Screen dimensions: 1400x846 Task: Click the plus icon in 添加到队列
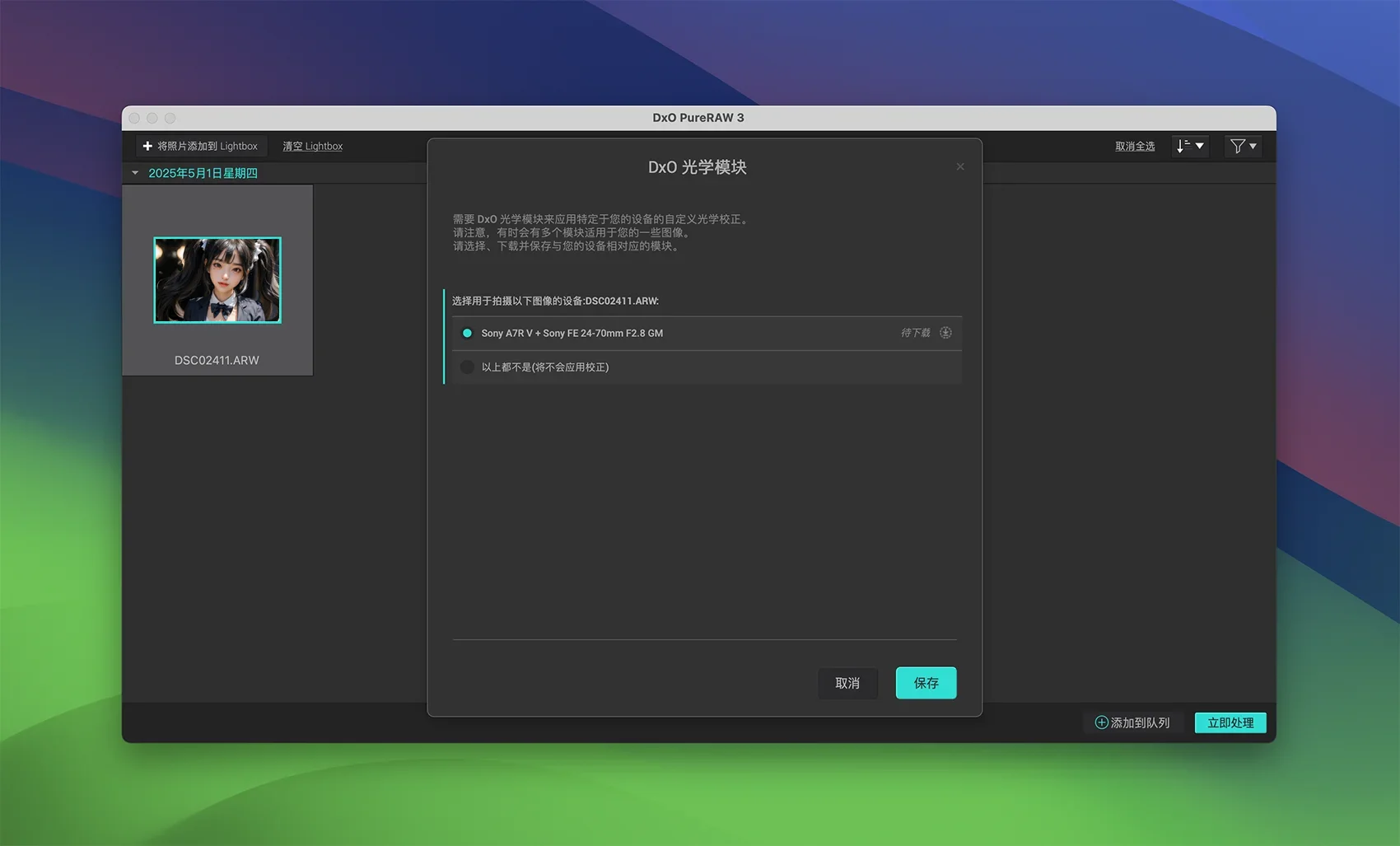[1101, 722]
